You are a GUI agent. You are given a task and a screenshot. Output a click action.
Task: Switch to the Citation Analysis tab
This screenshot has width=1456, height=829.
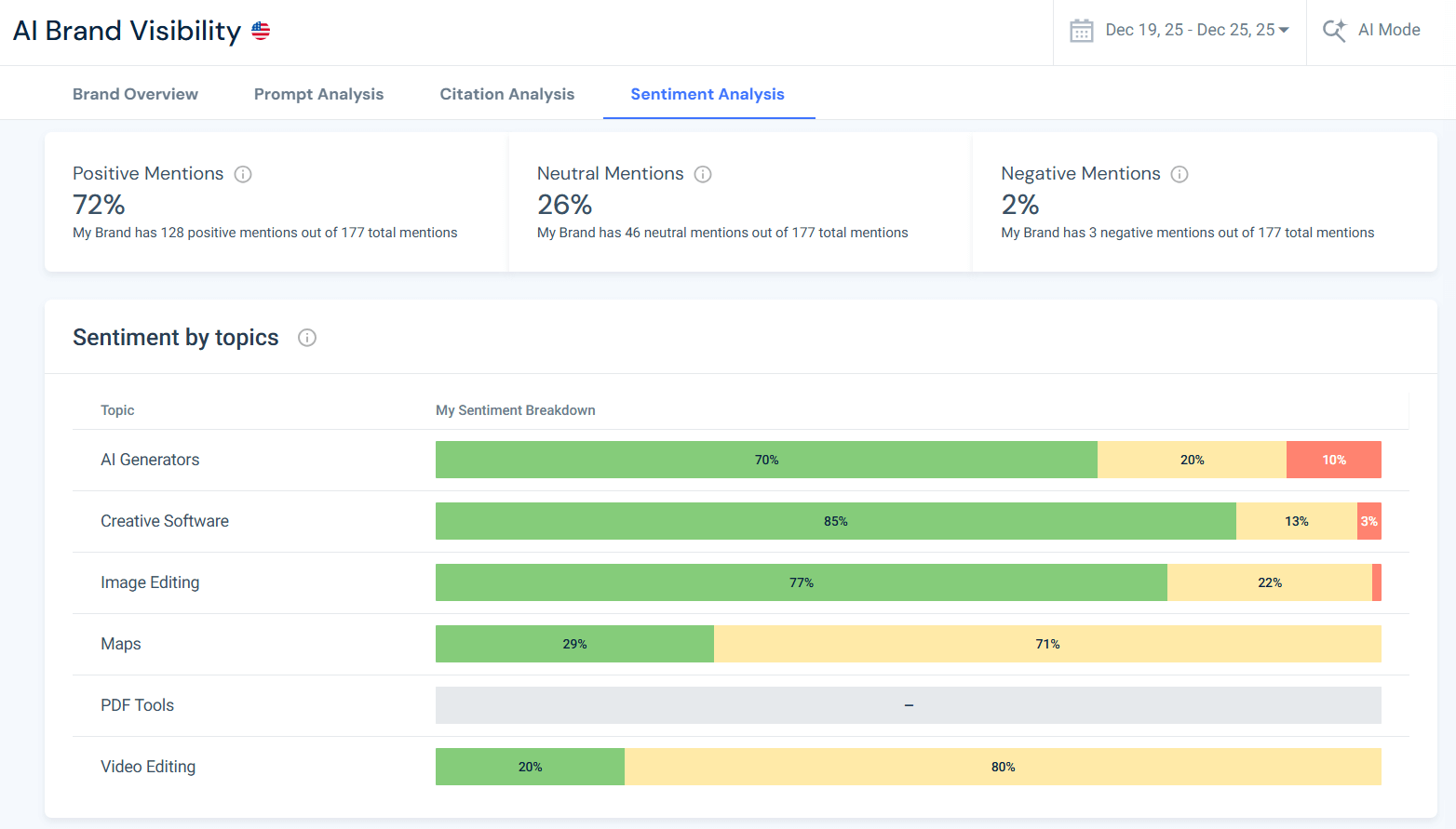[506, 93]
